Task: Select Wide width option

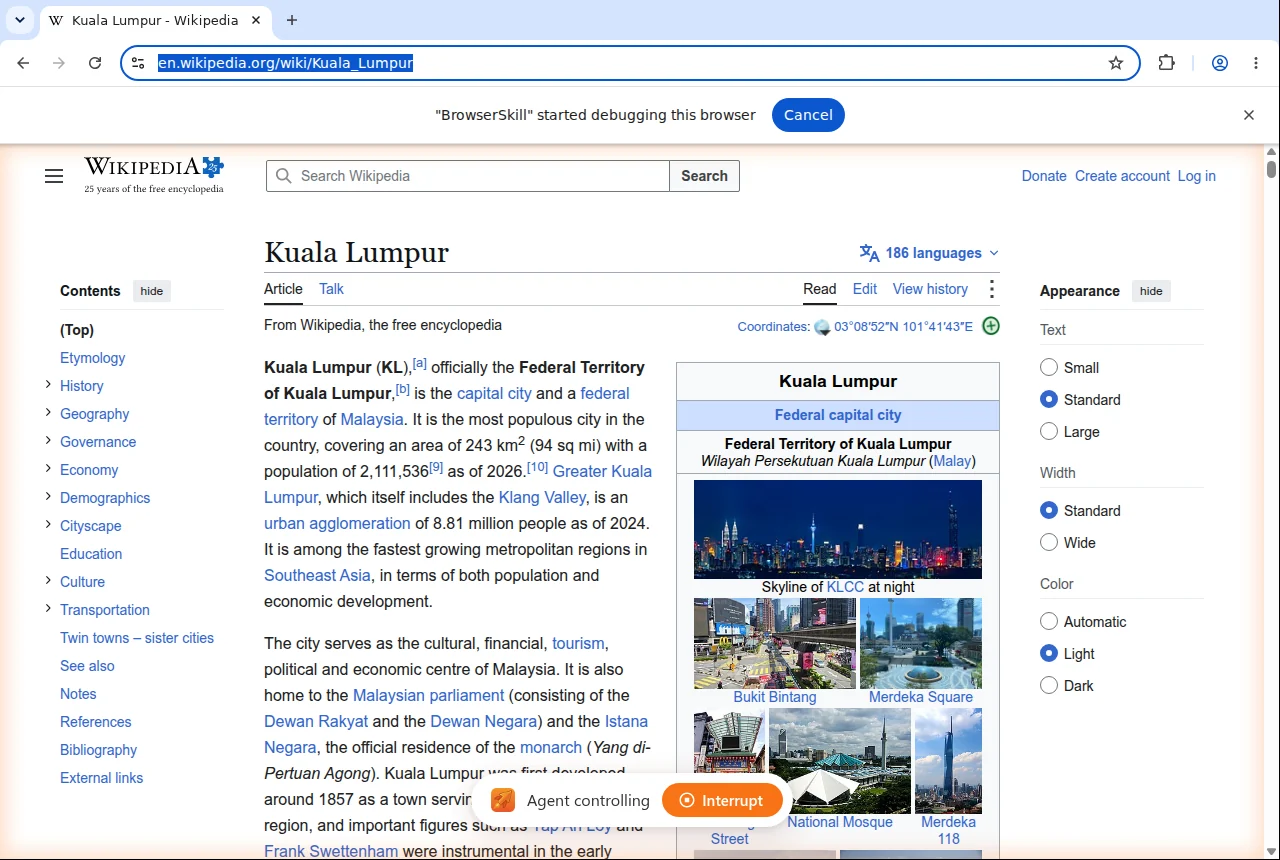Action: [x=1049, y=543]
